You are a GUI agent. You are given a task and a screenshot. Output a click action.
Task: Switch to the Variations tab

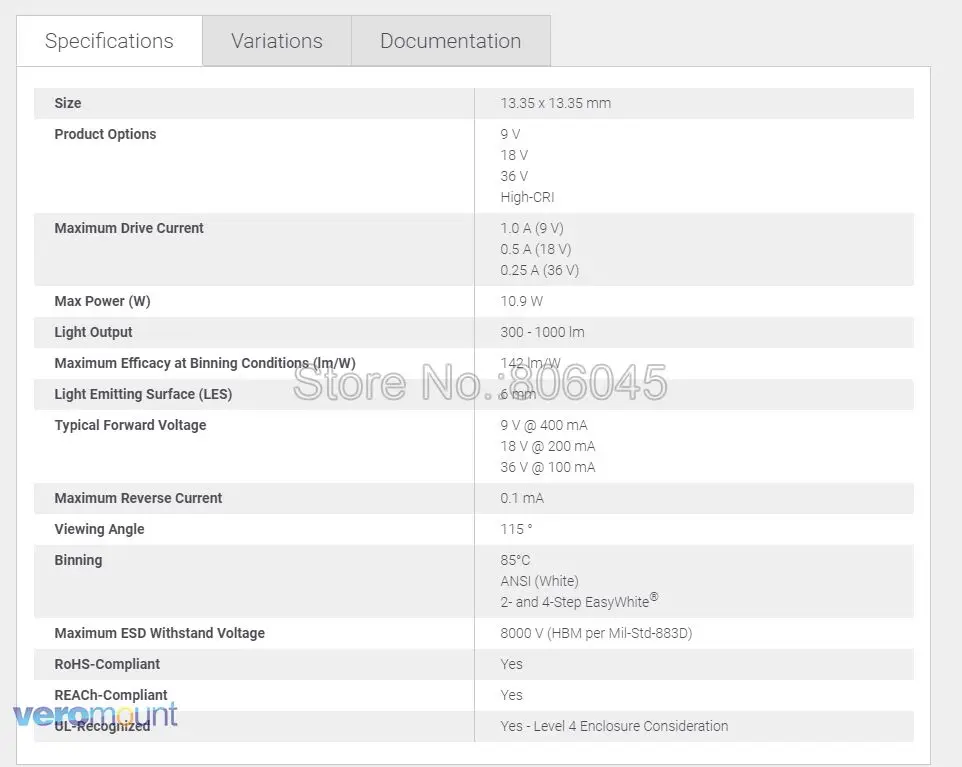pos(277,41)
